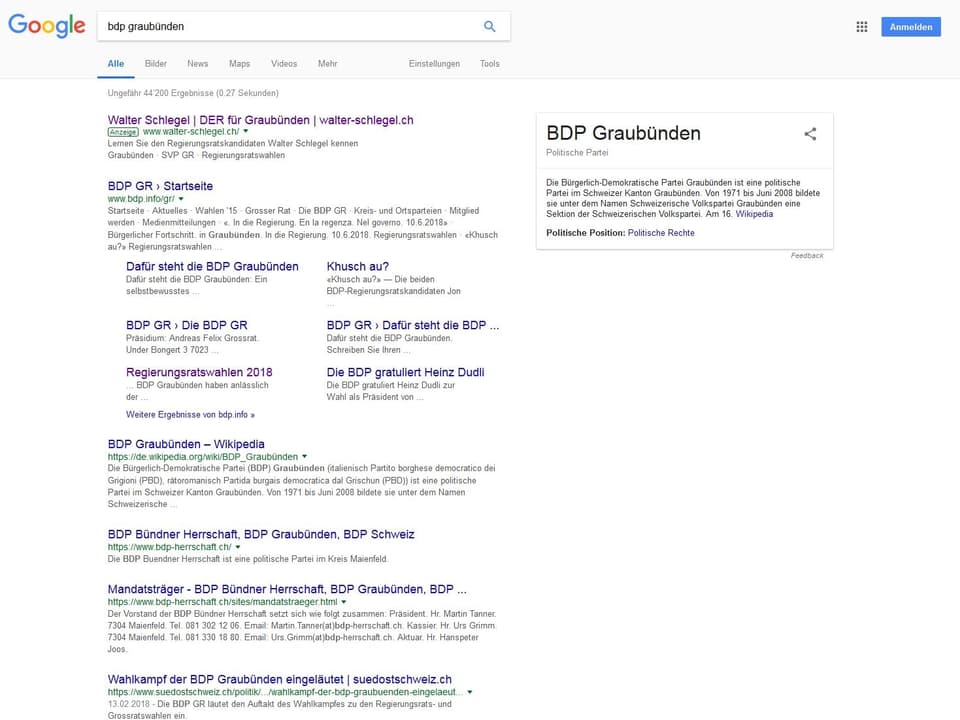Click 'Weitere Ergebnisse von bdp.info »'
The width and height of the screenshot is (960, 720).
click(190, 414)
